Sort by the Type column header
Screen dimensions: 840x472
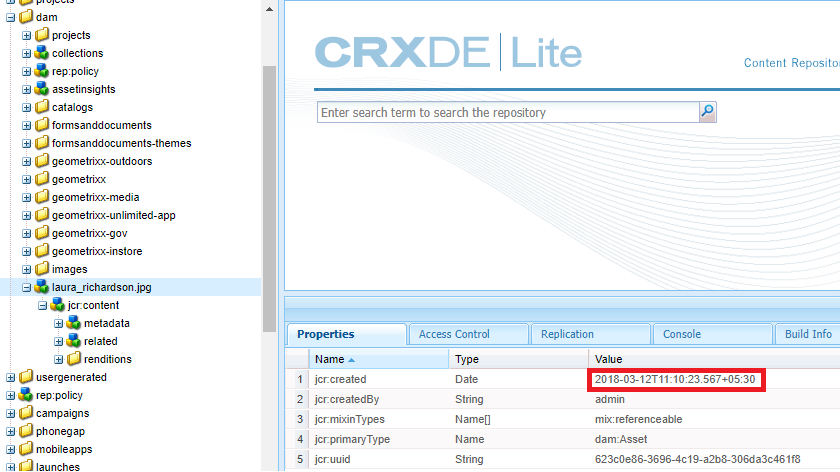519,359
